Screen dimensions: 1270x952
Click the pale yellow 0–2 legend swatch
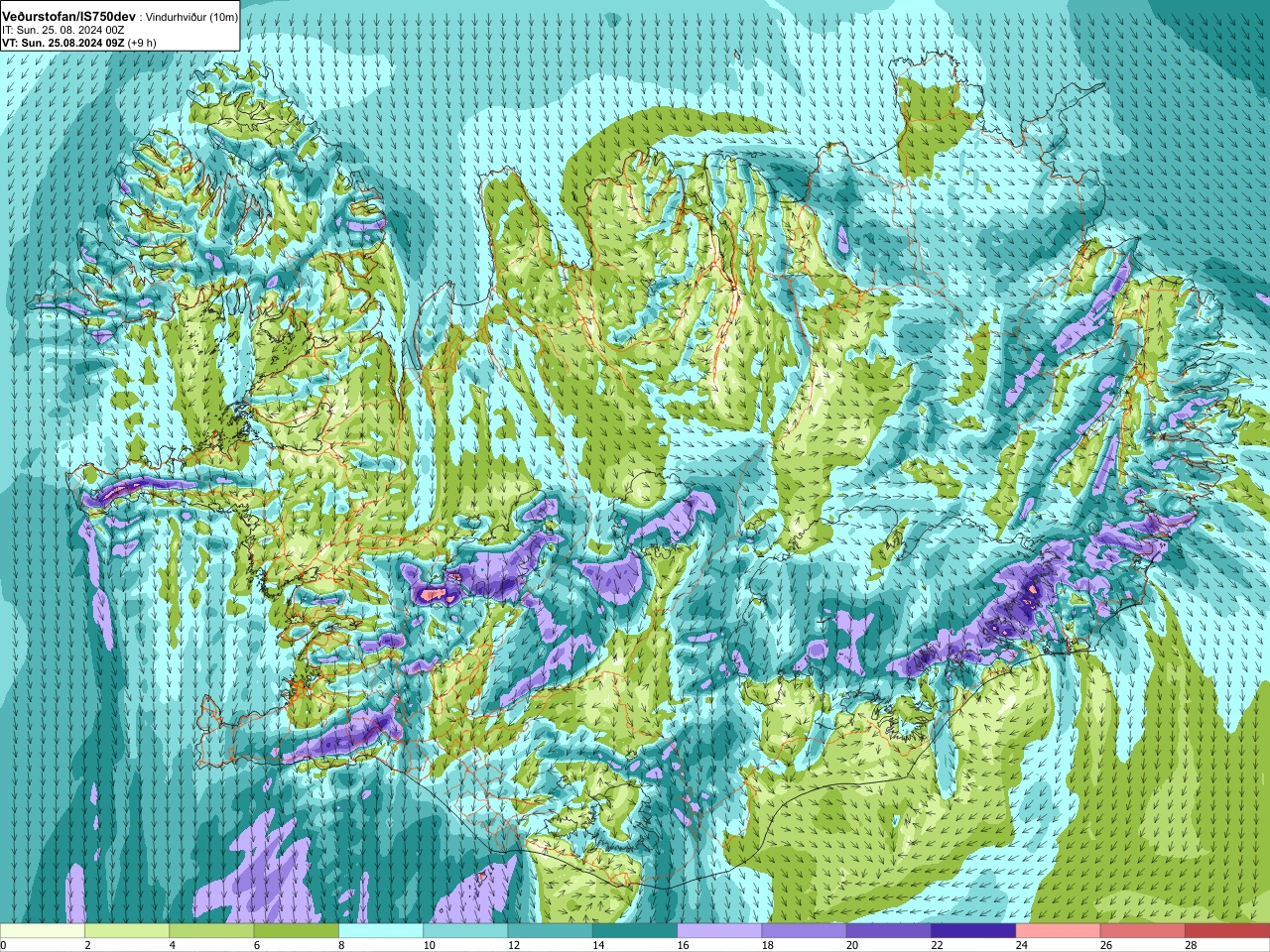[43, 931]
